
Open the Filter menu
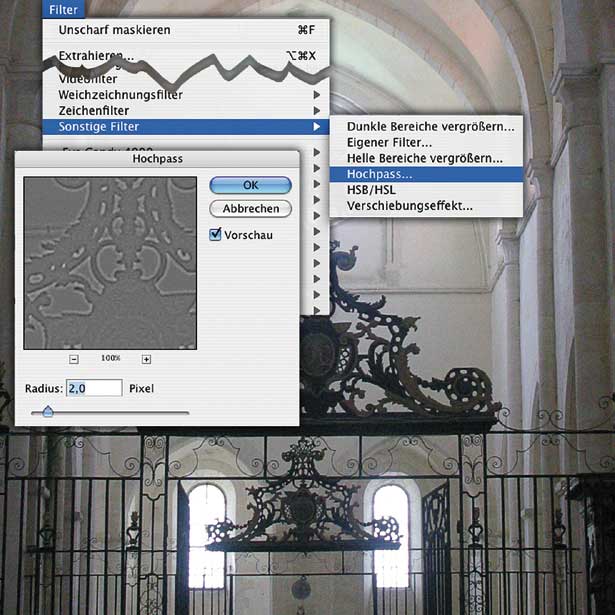tap(63, 9)
